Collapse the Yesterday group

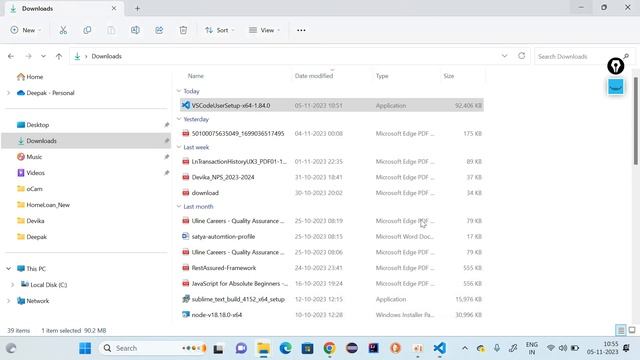179,119
